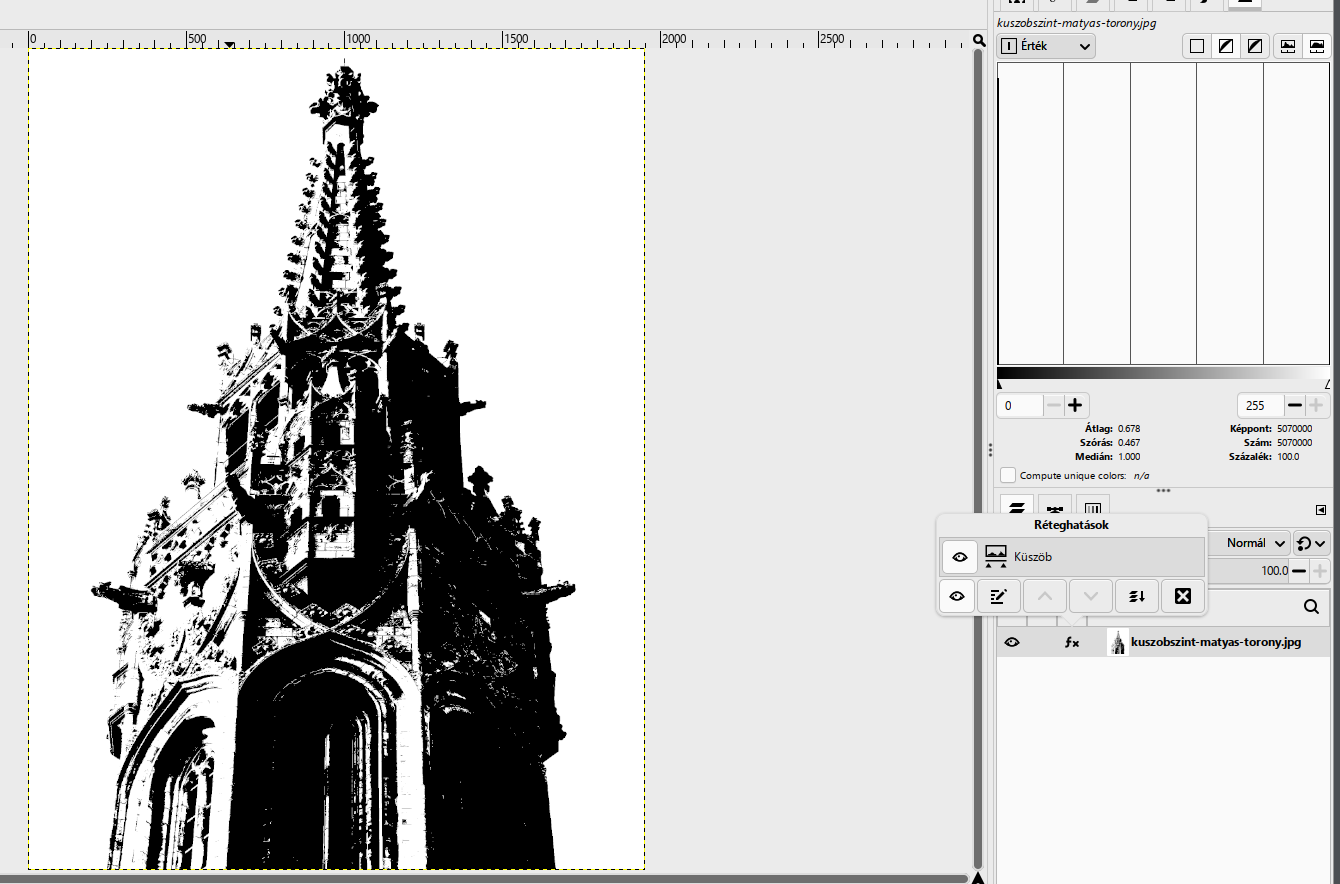Click the plain white square histogram button
This screenshot has height=884, width=1340.
[x=1197, y=46]
